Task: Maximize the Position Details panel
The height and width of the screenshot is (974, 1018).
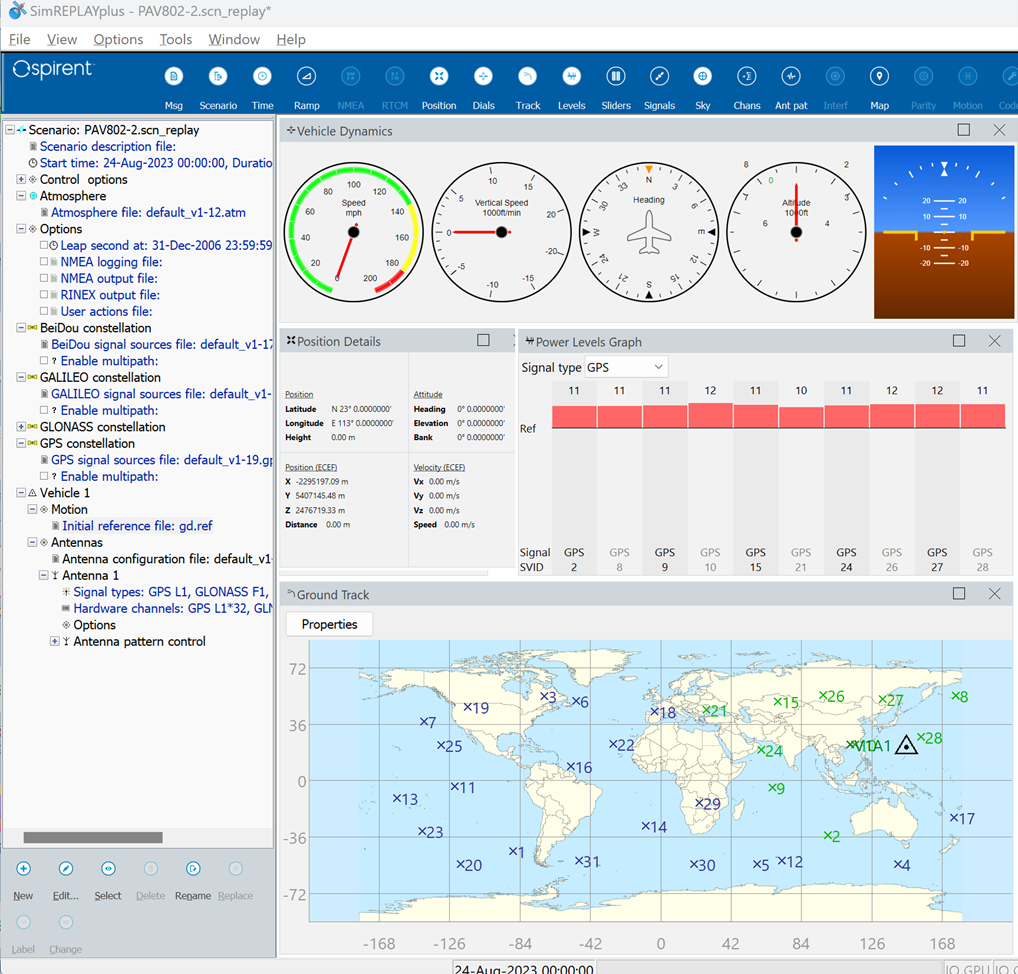Action: 483,340
